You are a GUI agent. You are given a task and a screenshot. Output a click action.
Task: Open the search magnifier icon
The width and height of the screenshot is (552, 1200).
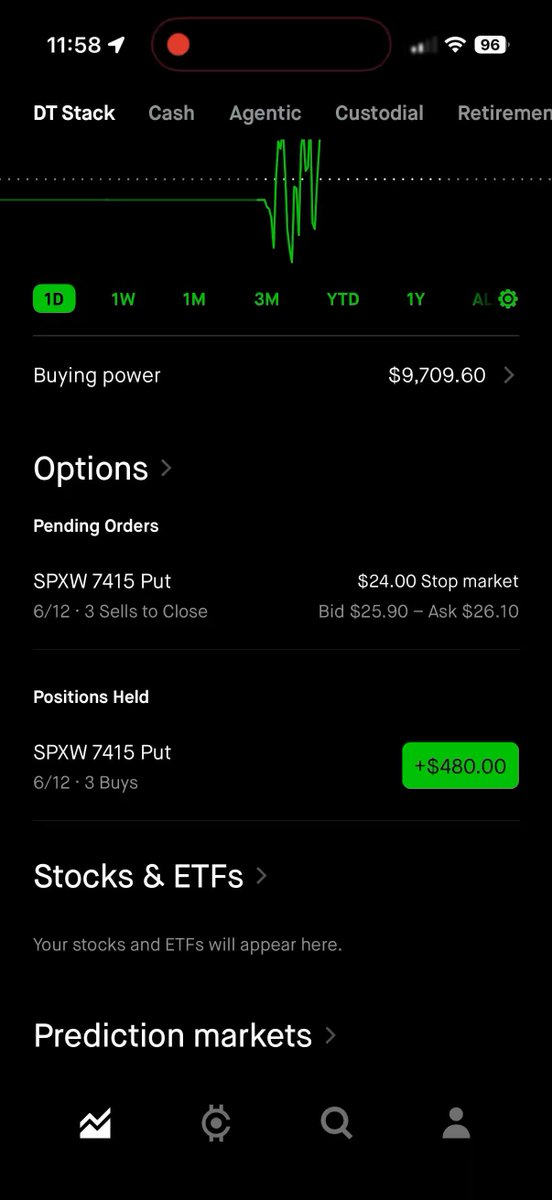[337, 1123]
